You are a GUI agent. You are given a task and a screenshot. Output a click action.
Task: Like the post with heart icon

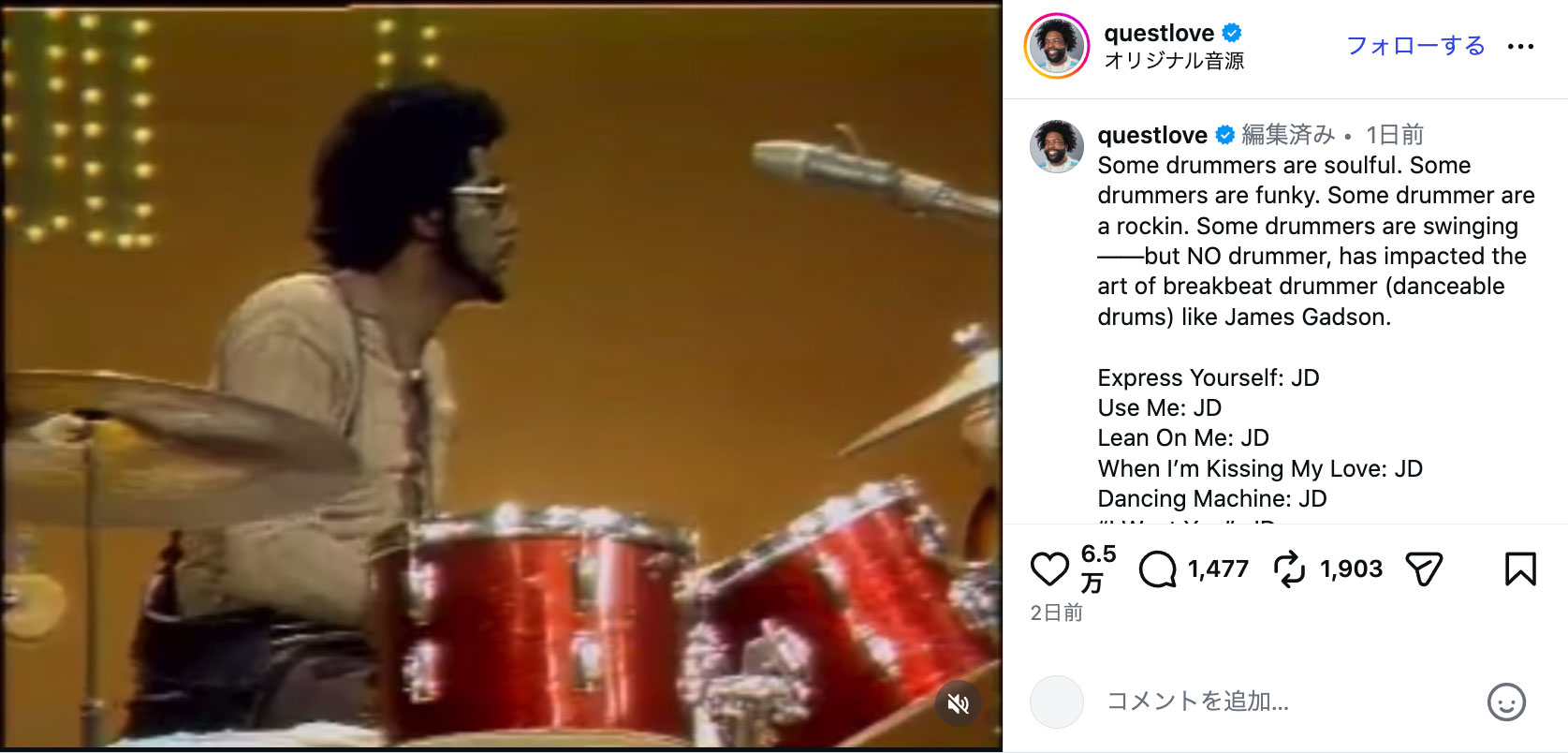click(x=1049, y=568)
